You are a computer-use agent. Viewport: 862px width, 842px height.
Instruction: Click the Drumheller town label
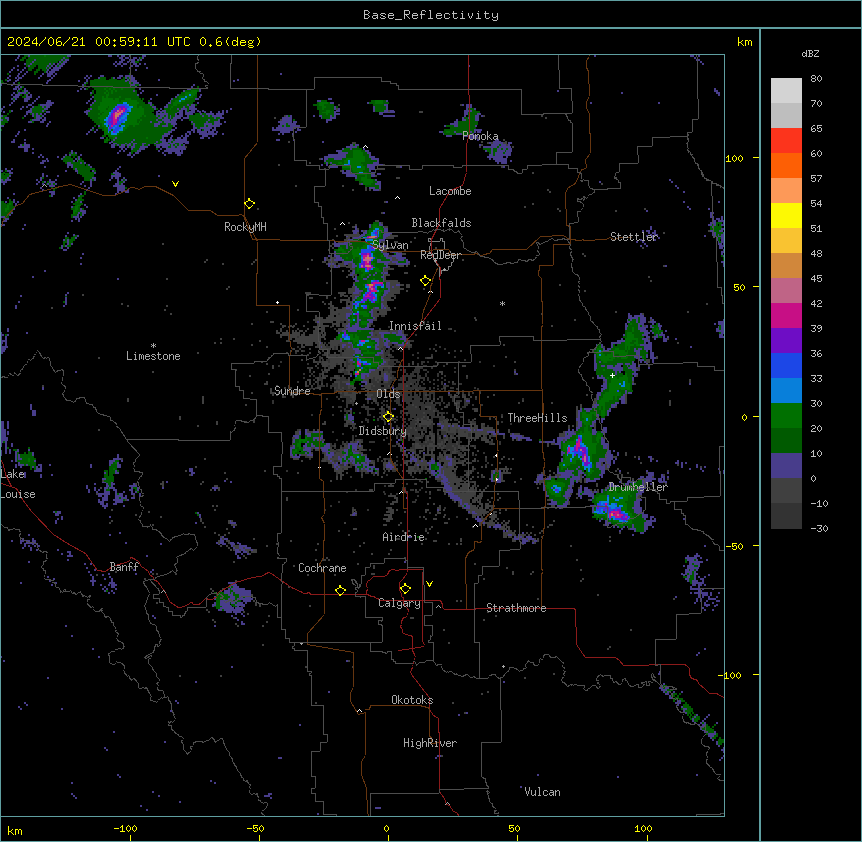coord(638,487)
